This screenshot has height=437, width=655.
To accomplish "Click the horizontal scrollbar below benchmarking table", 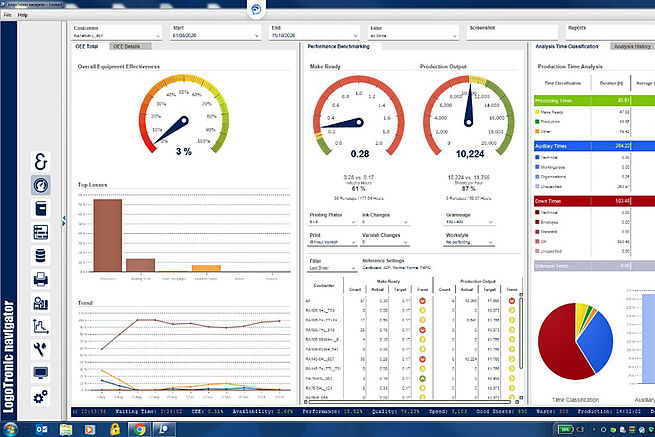I will pyautogui.click(x=409, y=402).
